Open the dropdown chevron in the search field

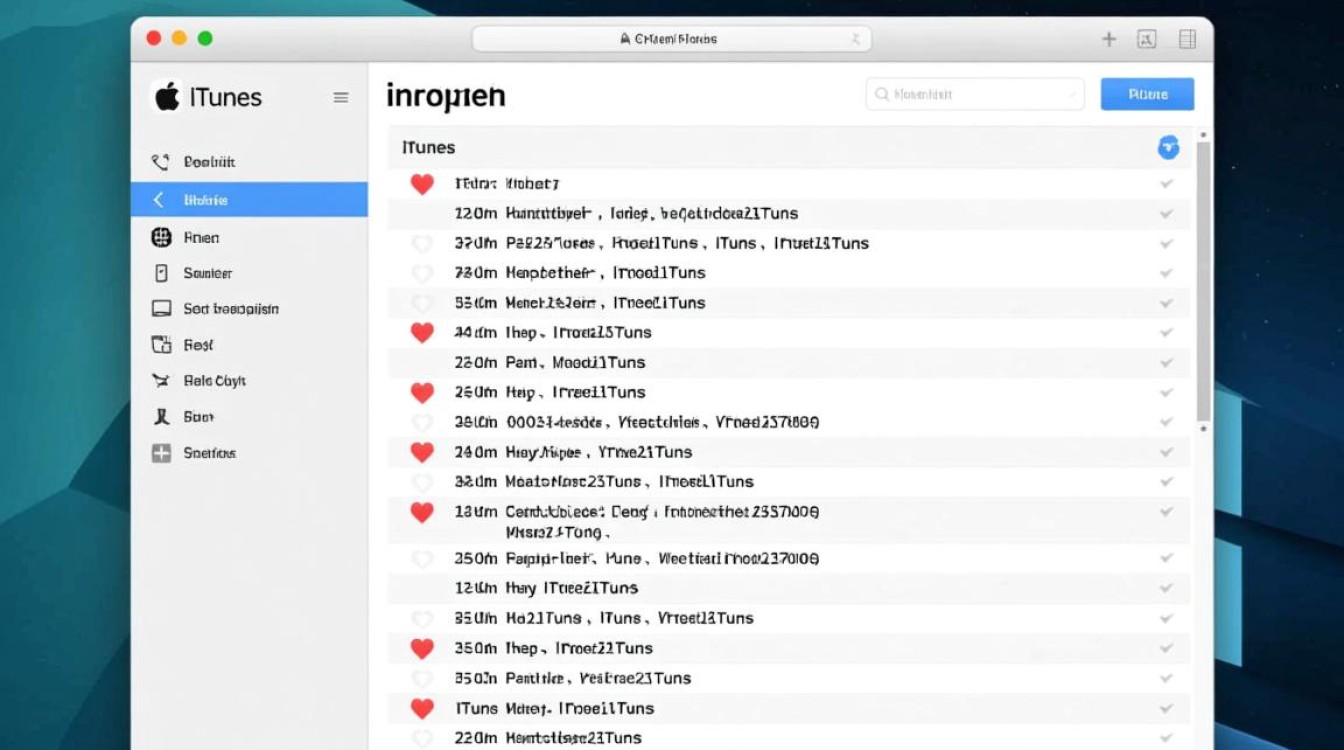click(x=1072, y=95)
